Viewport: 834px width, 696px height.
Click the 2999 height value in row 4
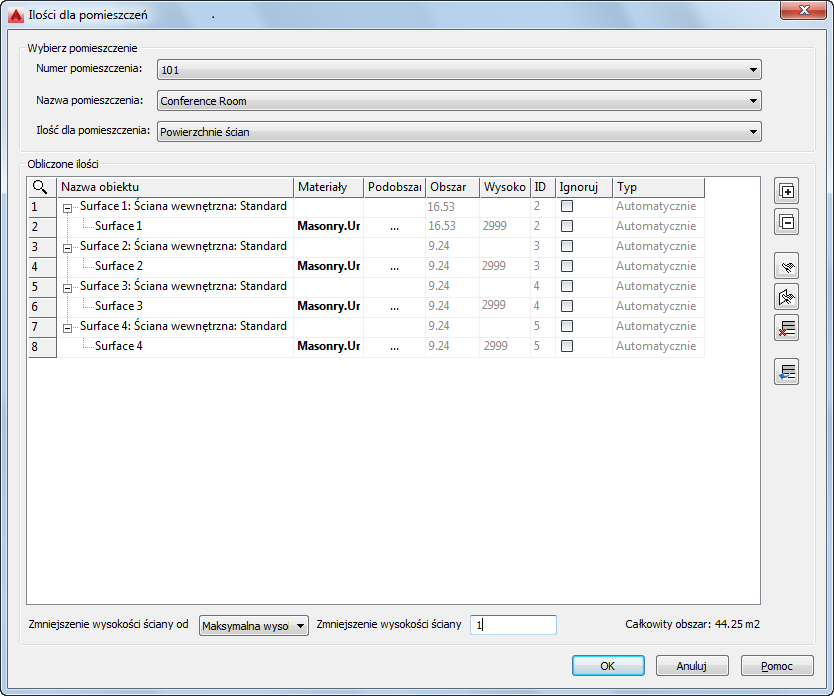click(x=494, y=266)
